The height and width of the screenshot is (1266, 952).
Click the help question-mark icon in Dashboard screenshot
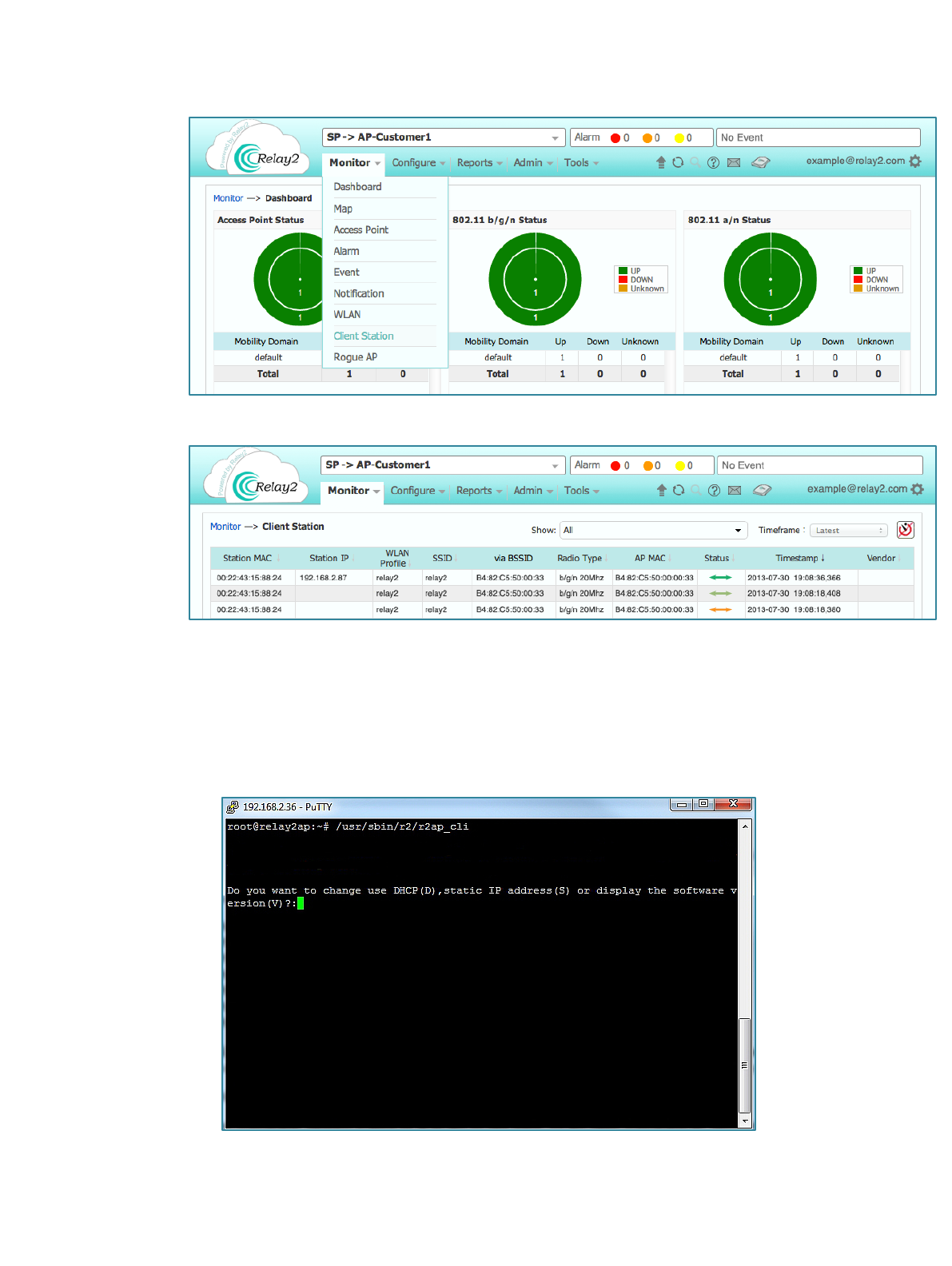pyautogui.click(x=713, y=162)
